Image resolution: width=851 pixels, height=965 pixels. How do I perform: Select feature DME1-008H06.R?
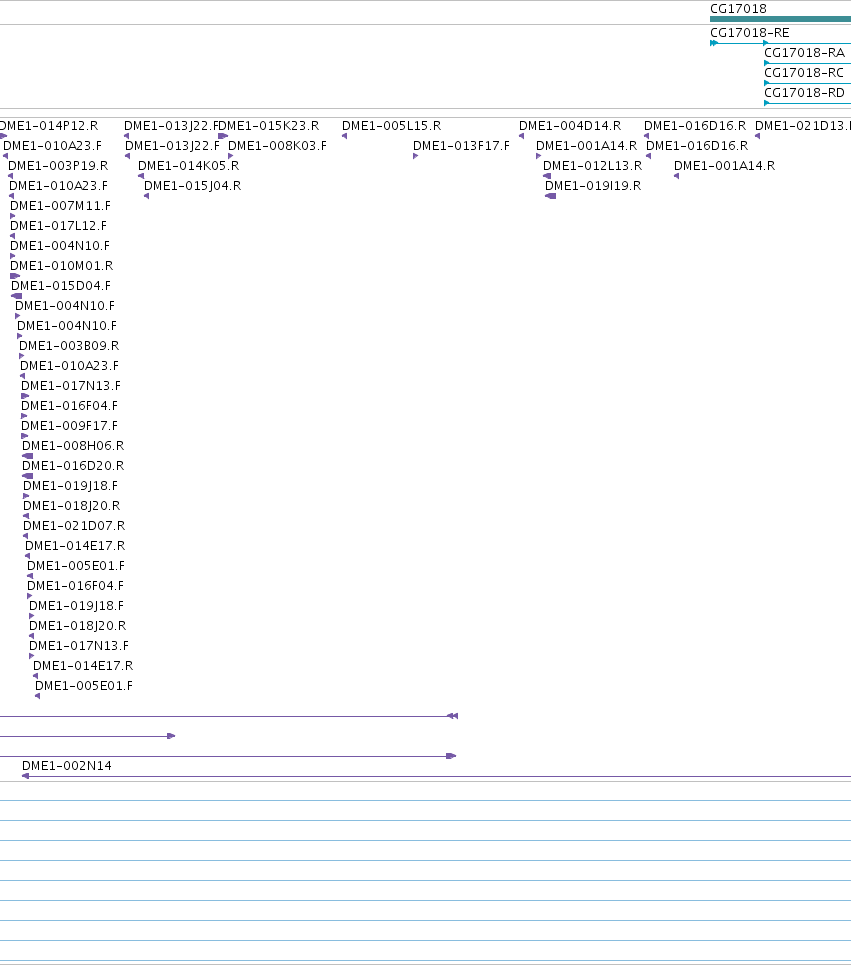[73, 446]
